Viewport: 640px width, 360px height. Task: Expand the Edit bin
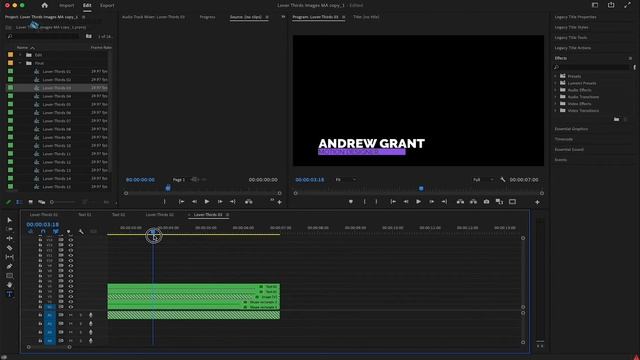pos(20,55)
